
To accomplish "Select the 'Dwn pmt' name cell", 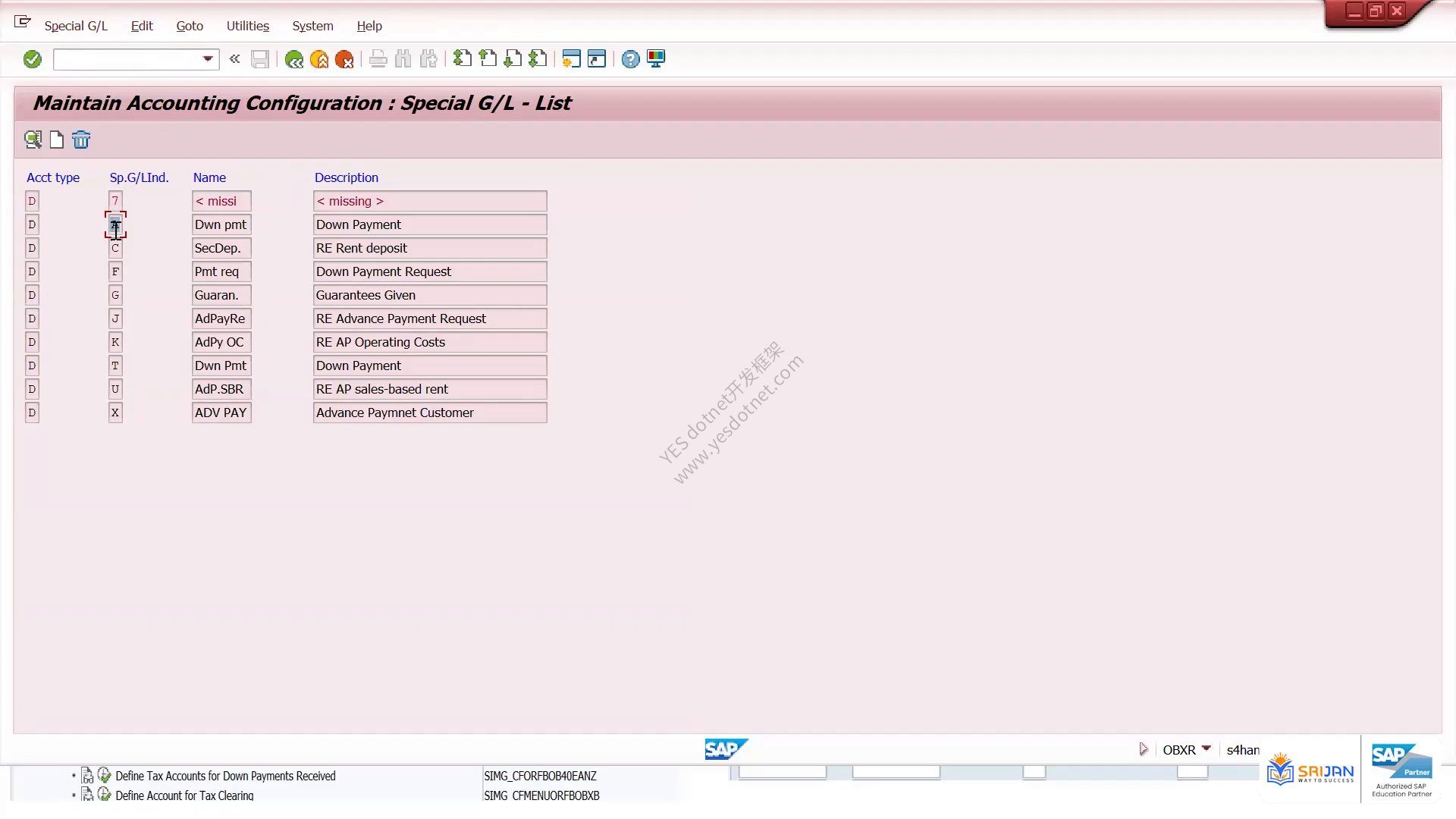I will click(221, 224).
